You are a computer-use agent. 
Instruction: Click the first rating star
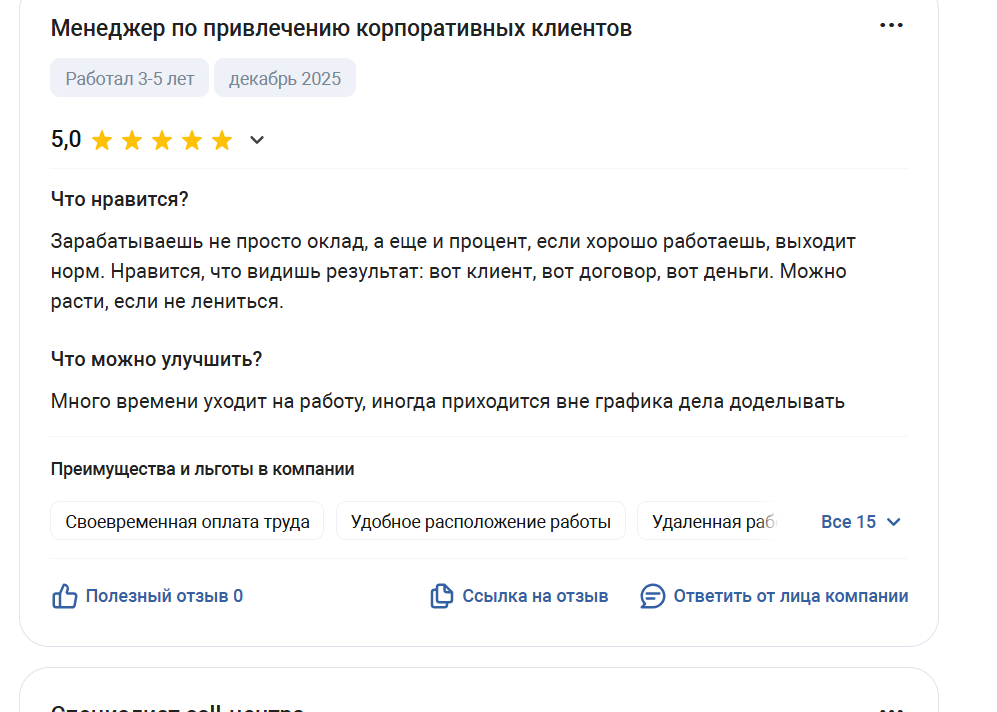[x=102, y=141]
